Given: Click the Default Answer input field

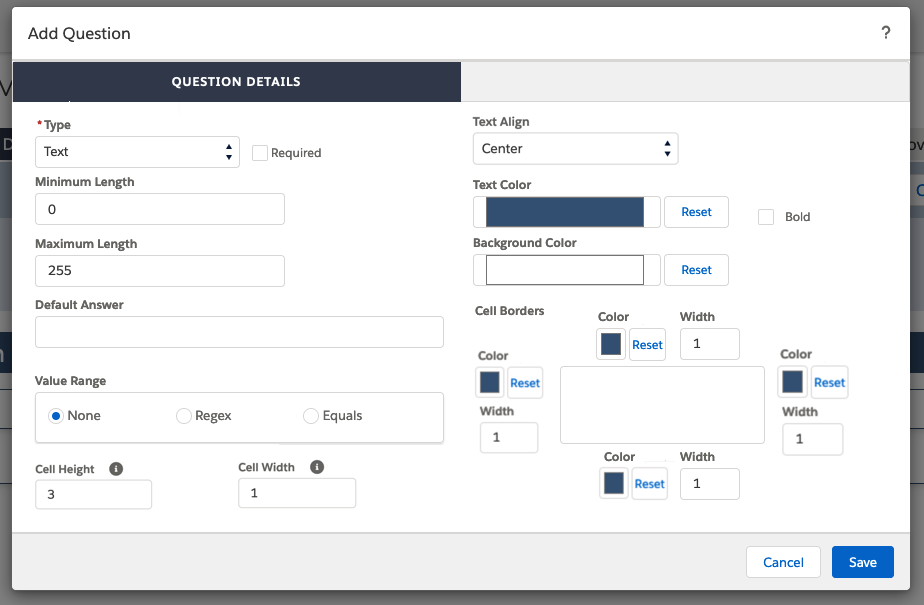Looking at the screenshot, I should coord(239,332).
